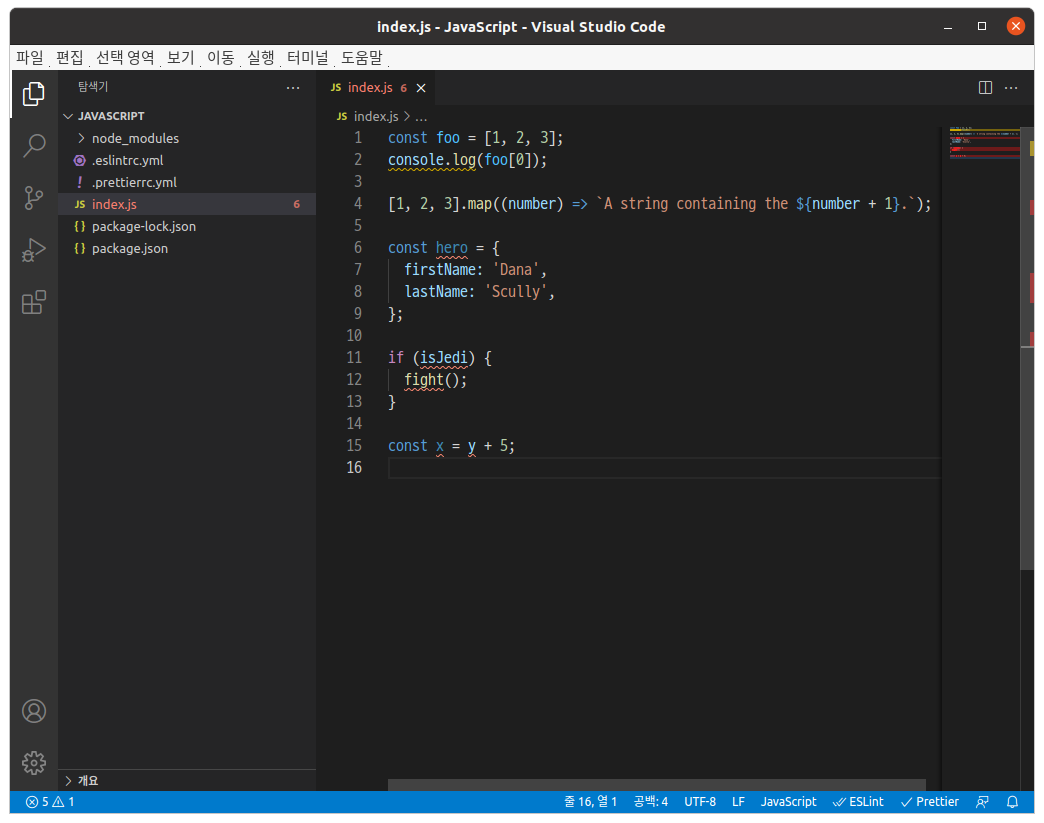Click the 'Scully' string on line 8
Screen dimensions: 1044x823
click(515, 292)
